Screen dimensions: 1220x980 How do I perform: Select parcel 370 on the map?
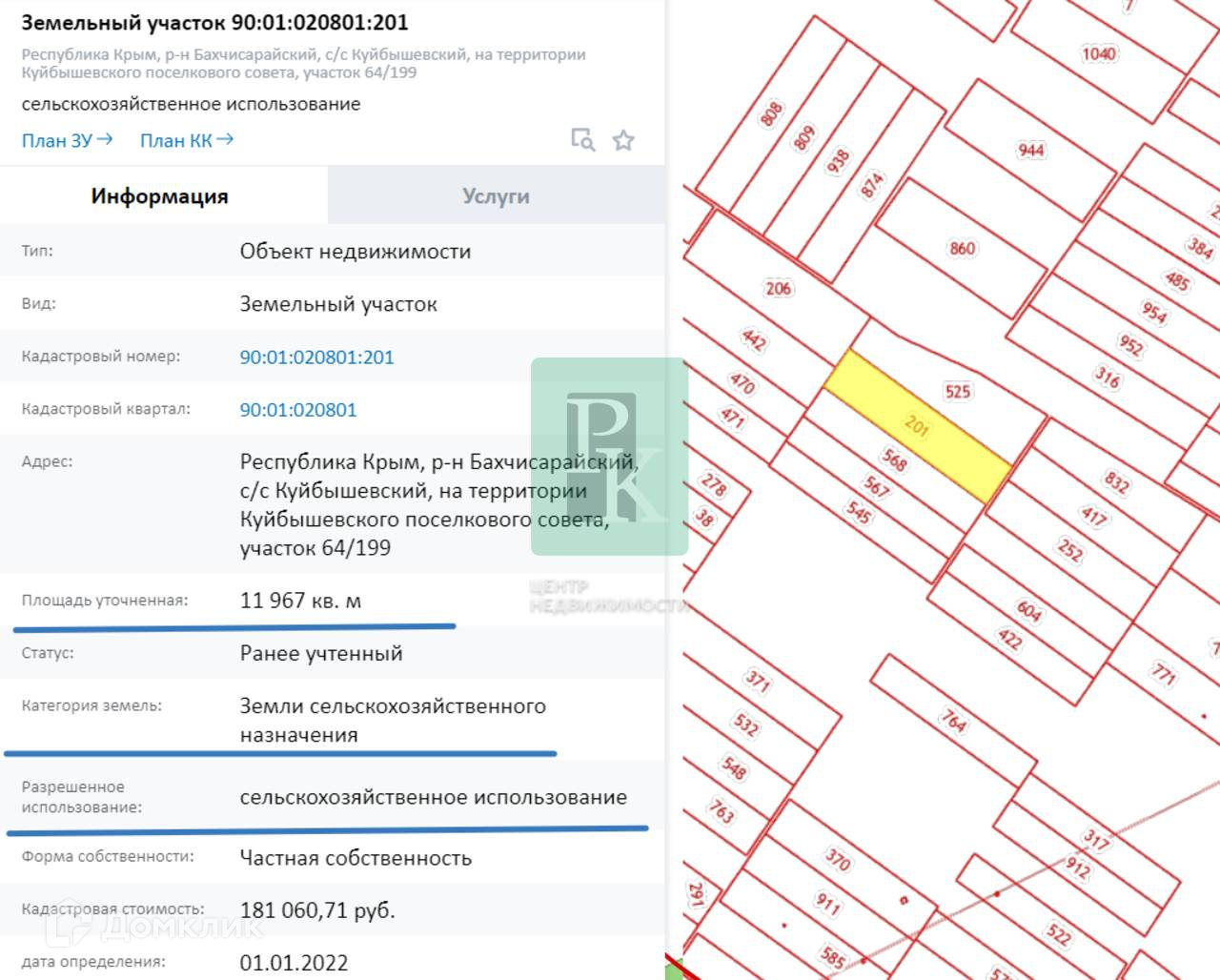coord(837,859)
